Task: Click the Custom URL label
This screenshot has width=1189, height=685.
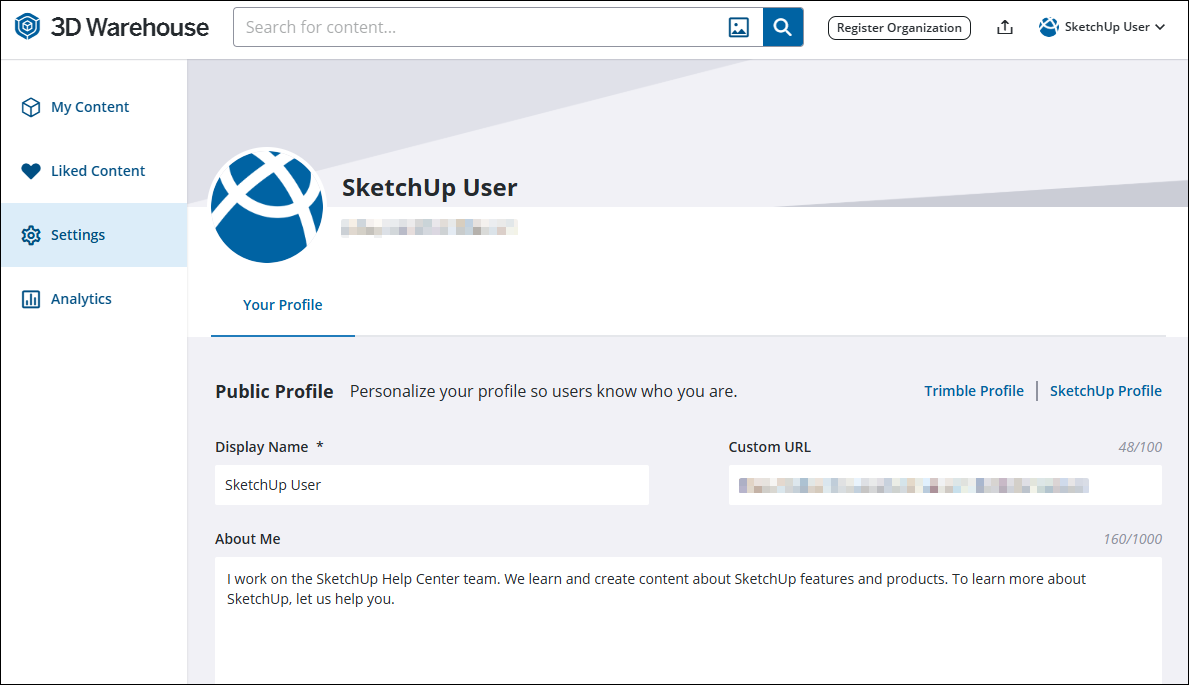Action: [x=770, y=447]
